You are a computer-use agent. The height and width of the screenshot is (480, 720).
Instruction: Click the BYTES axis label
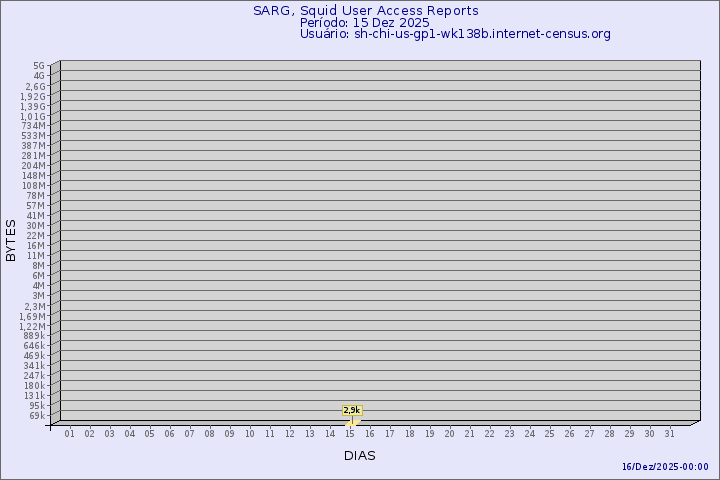pos(11,240)
